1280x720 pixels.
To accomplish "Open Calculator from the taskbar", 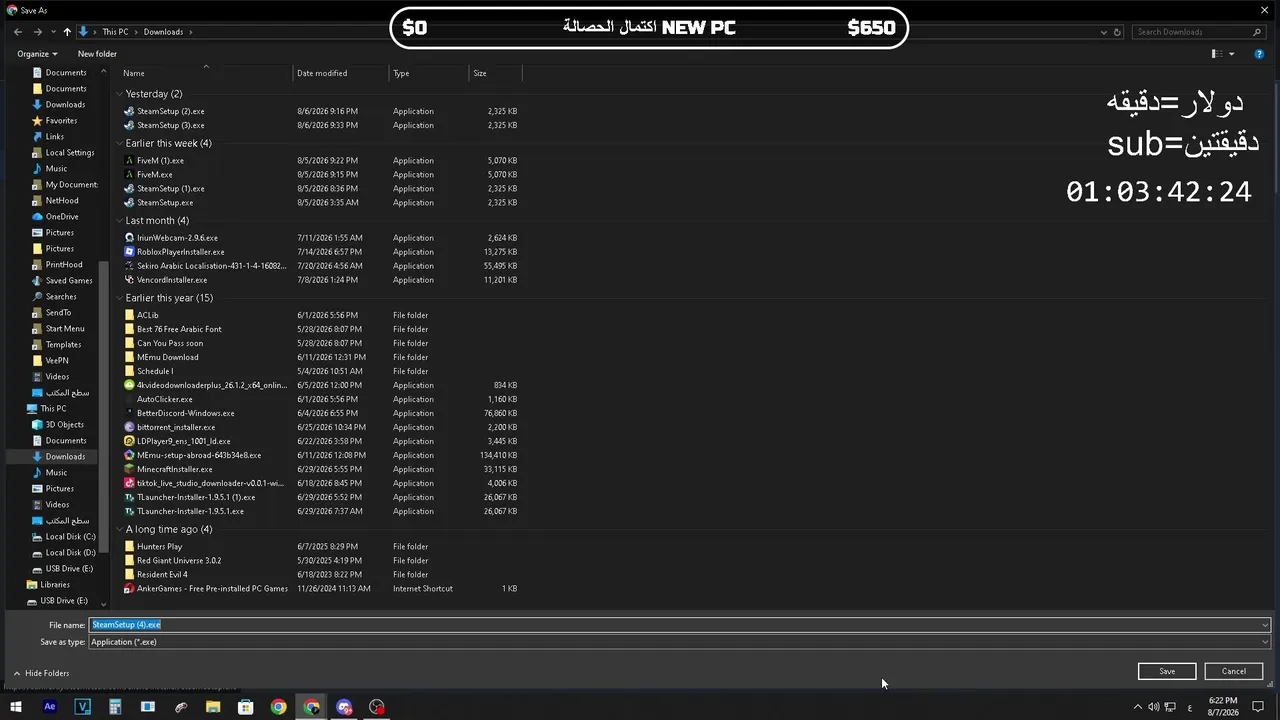I will (115, 707).
